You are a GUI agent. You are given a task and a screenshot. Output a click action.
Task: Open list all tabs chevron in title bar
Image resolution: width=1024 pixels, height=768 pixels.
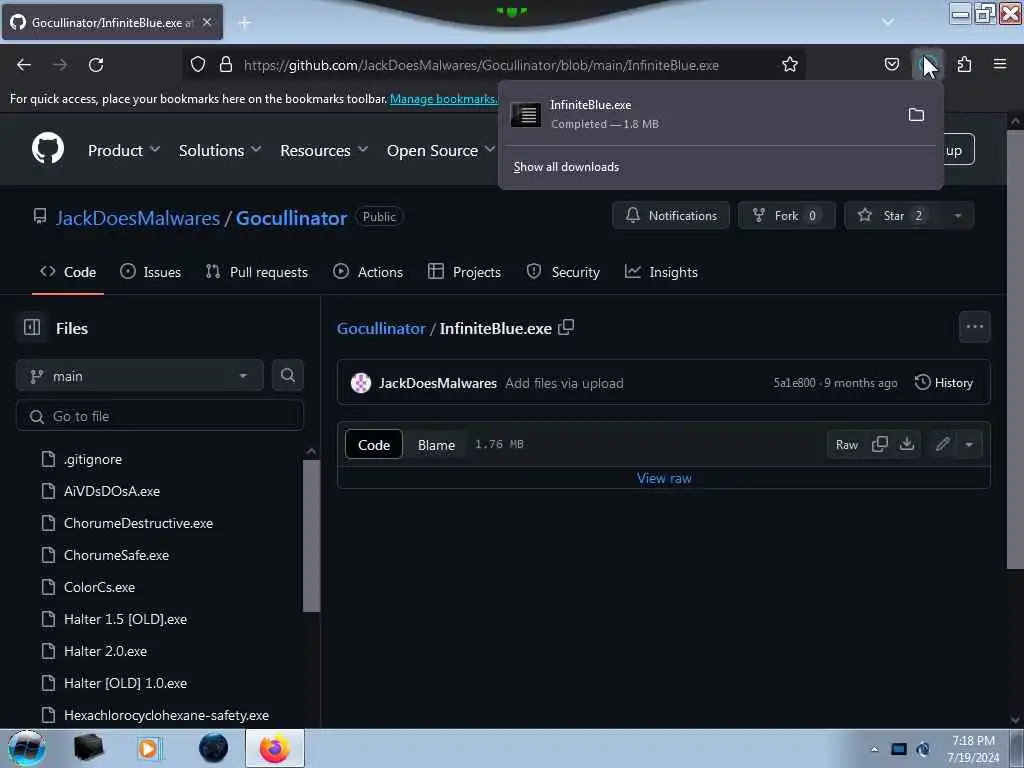pos(888,22)
